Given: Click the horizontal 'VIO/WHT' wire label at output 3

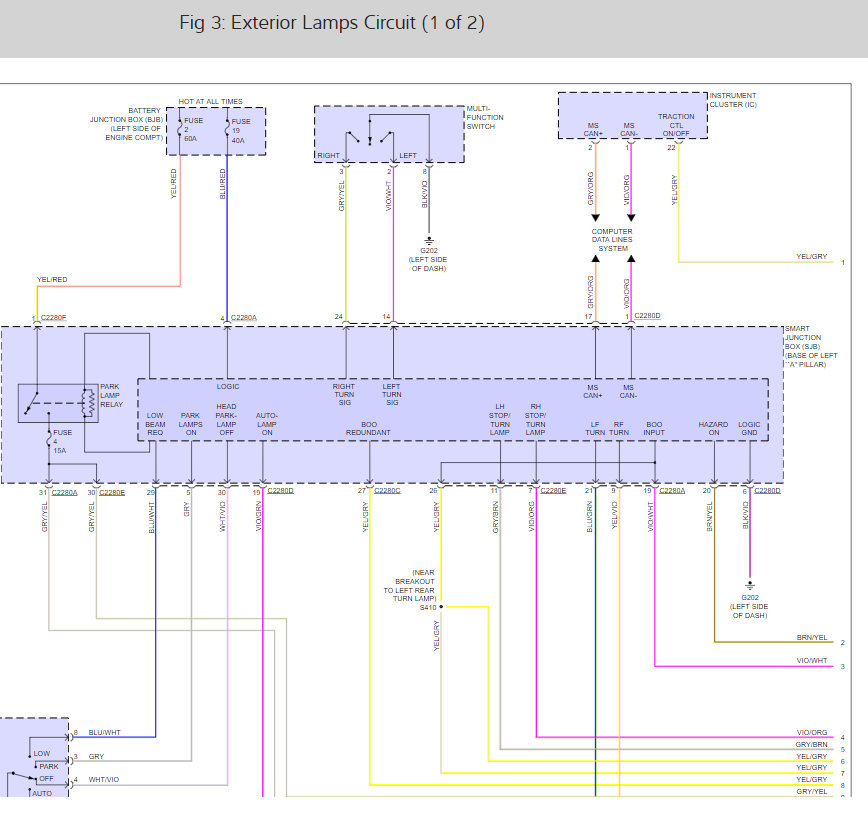Looking at the screenshot, I should (812, 661).
